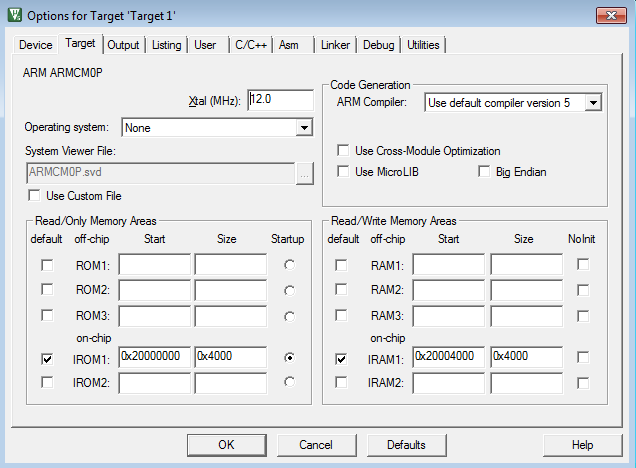636x468 pixels.
Task: Enable the Use MicroLIB checkbox
Action: [344, 172]
